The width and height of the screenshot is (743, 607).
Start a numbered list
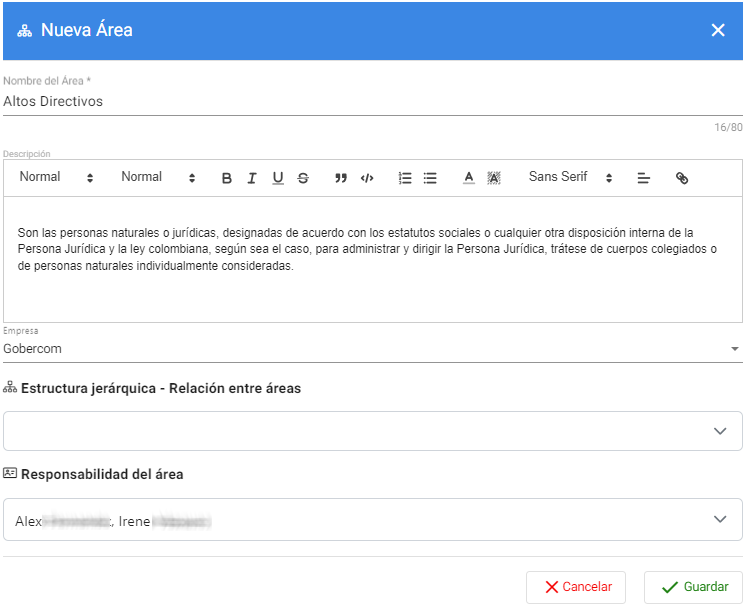405,178
